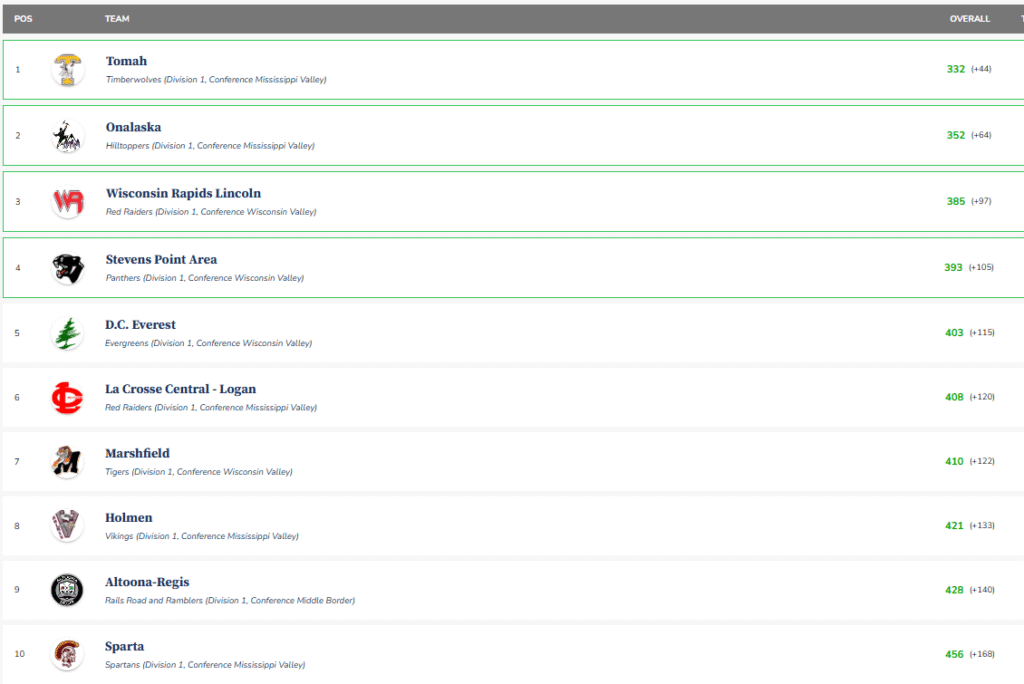This screenshot has width=1024, height=684.
Task: Select Onalaska's +64 over-par value
Action: [981, 135]
